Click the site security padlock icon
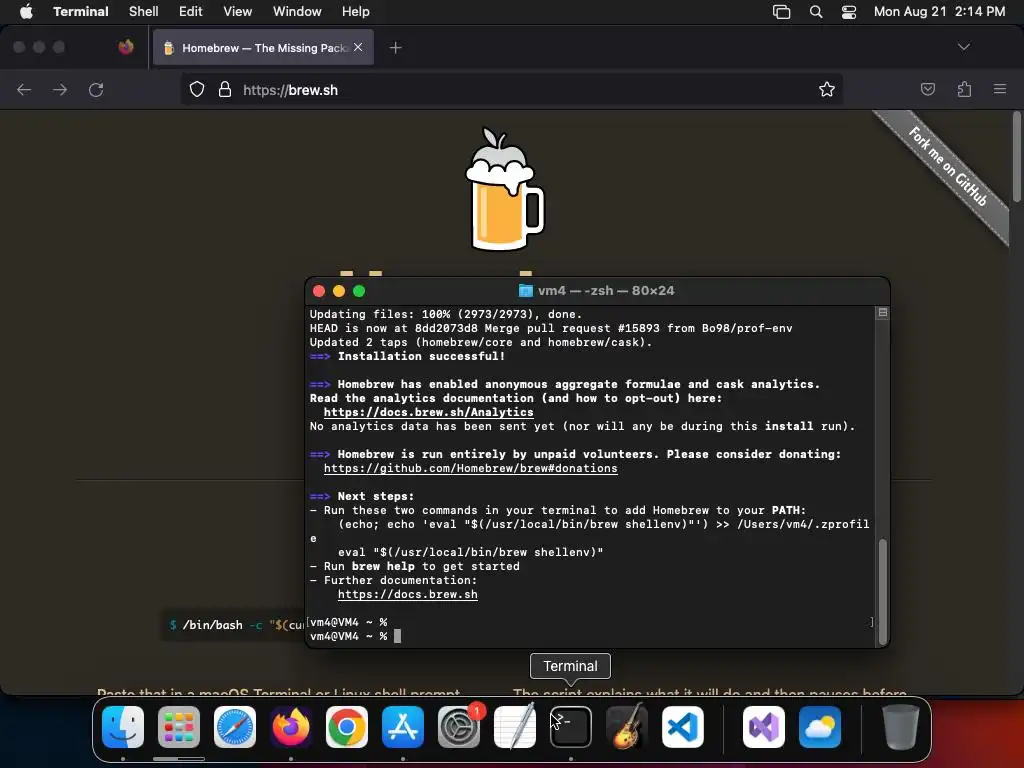The width and height of the screenshot is (1024, 768). (225, 89)
